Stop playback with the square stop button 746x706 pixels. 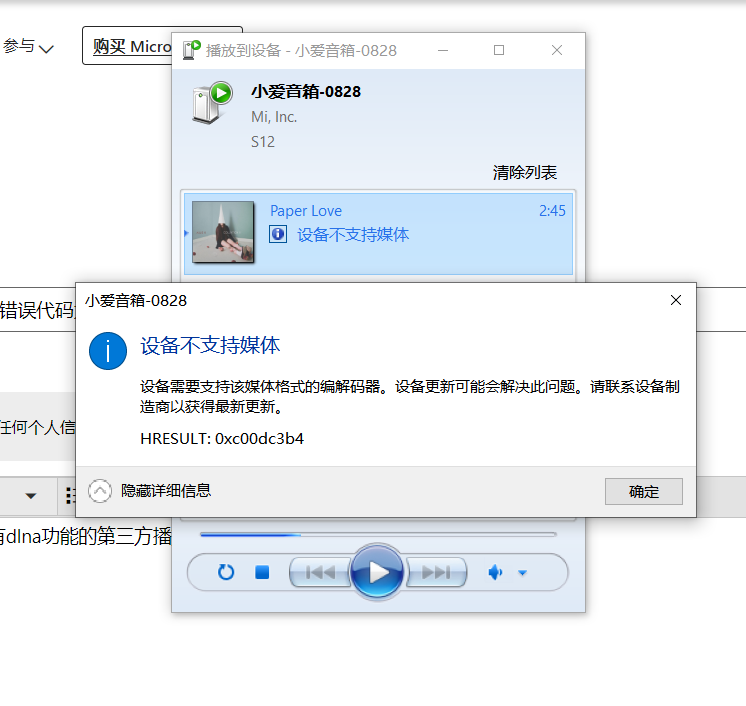pos(262,572)
